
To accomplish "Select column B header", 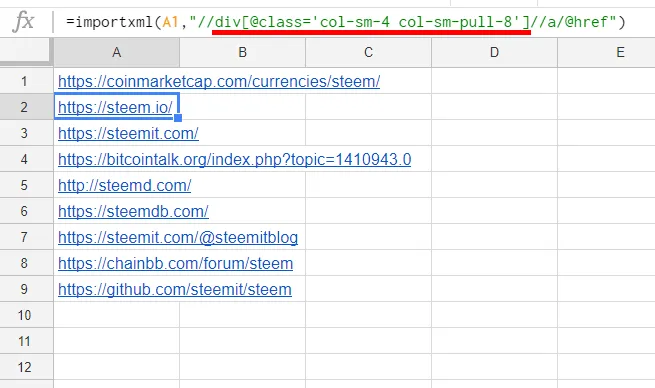I will pos(243,52).
